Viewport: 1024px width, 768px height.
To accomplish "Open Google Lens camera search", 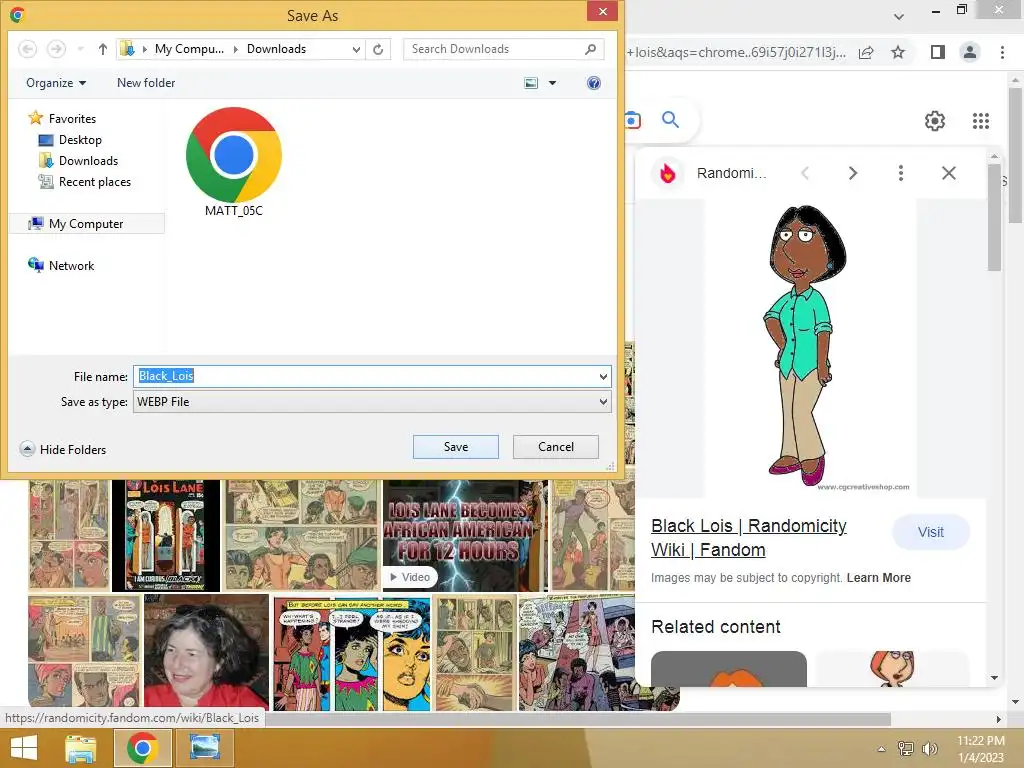I will click(x=632, y=120).
